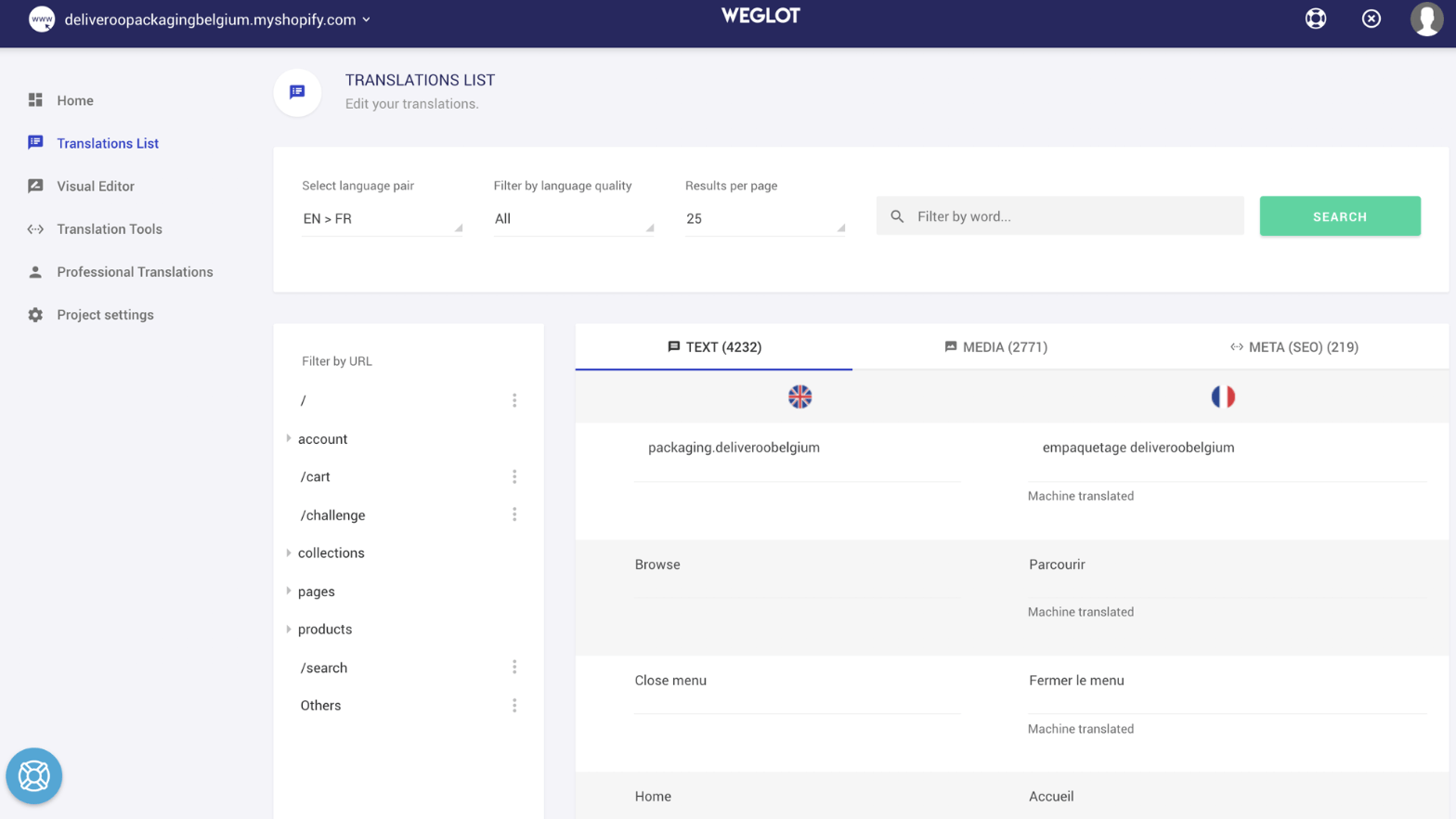This screenshot has height=819, width=1456.
Task: Expand the account URL folder
Action: click(289, 438)
